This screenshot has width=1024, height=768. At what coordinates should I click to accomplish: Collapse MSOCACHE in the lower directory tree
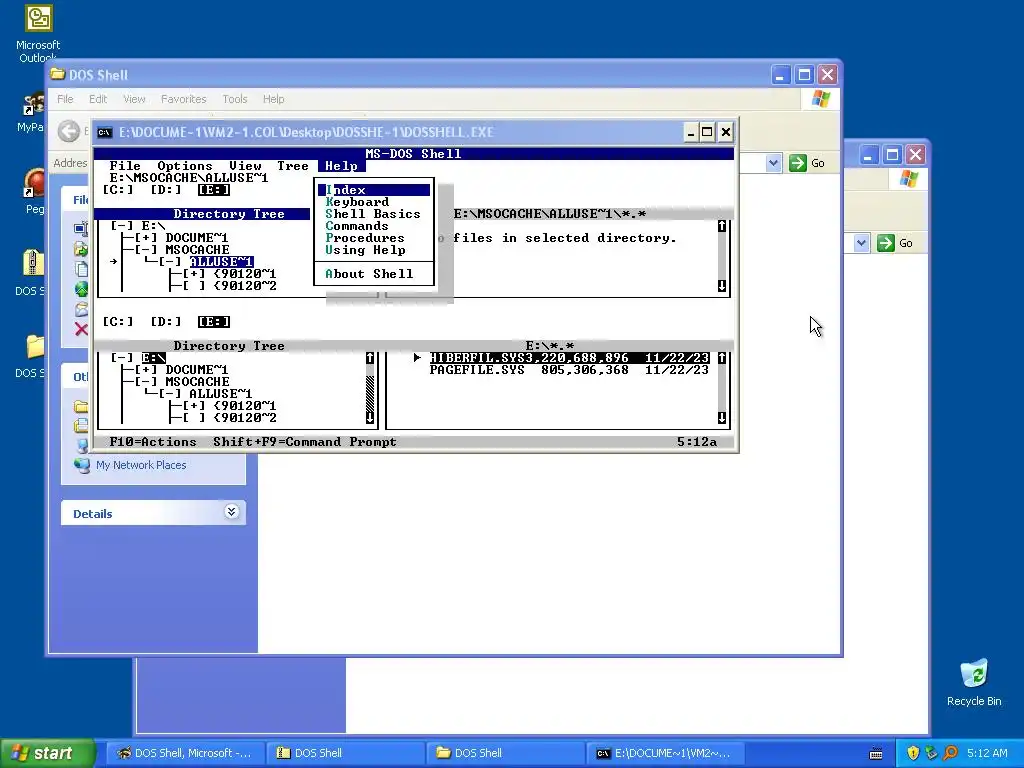click(x=146, y=381)
